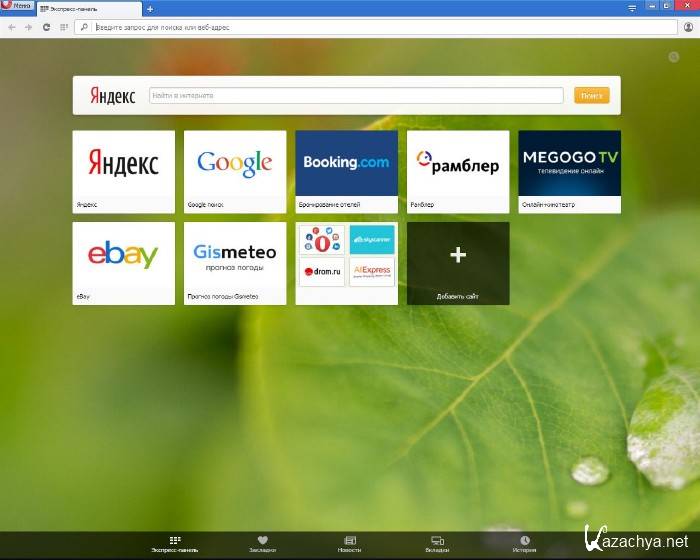700x560 pixels.
Task: Click the Yandex search input field
Action: tap(359, 95)
